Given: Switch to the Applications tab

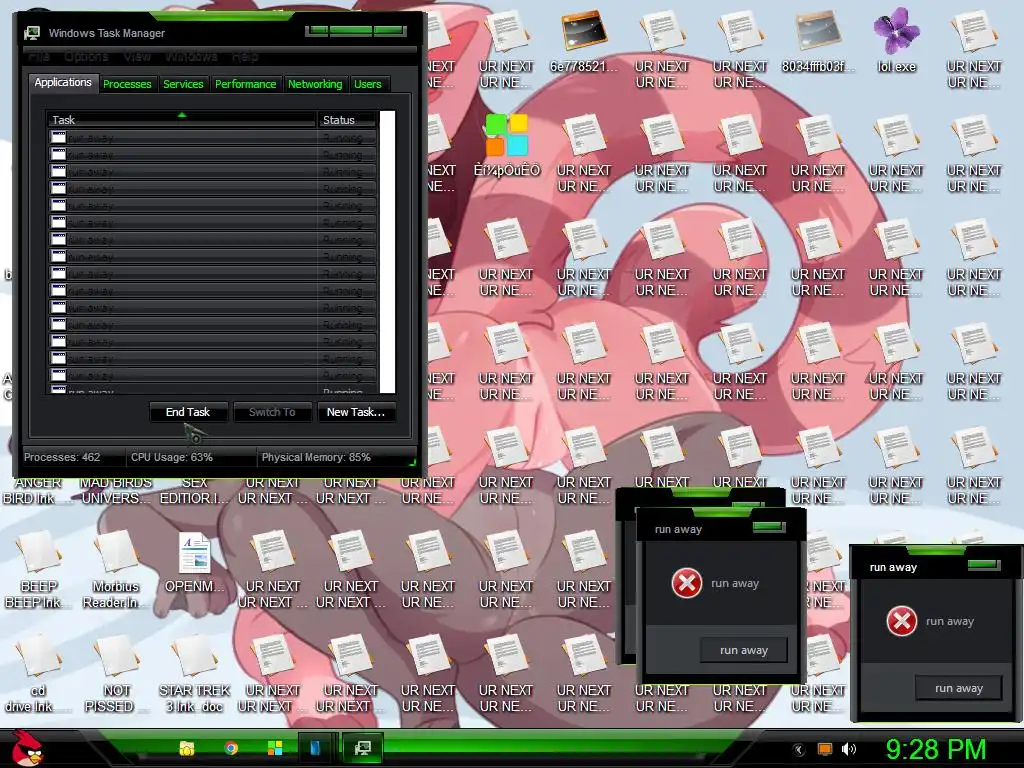Looking at the screenshot, I should pyautogui.click(x=63, y=82).
